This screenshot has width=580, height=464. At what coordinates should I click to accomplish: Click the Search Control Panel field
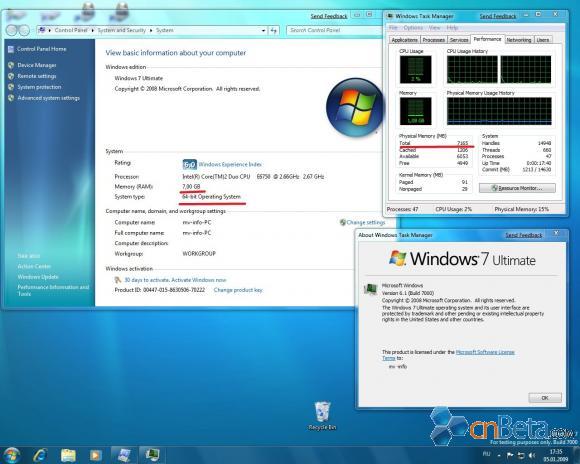334,30
